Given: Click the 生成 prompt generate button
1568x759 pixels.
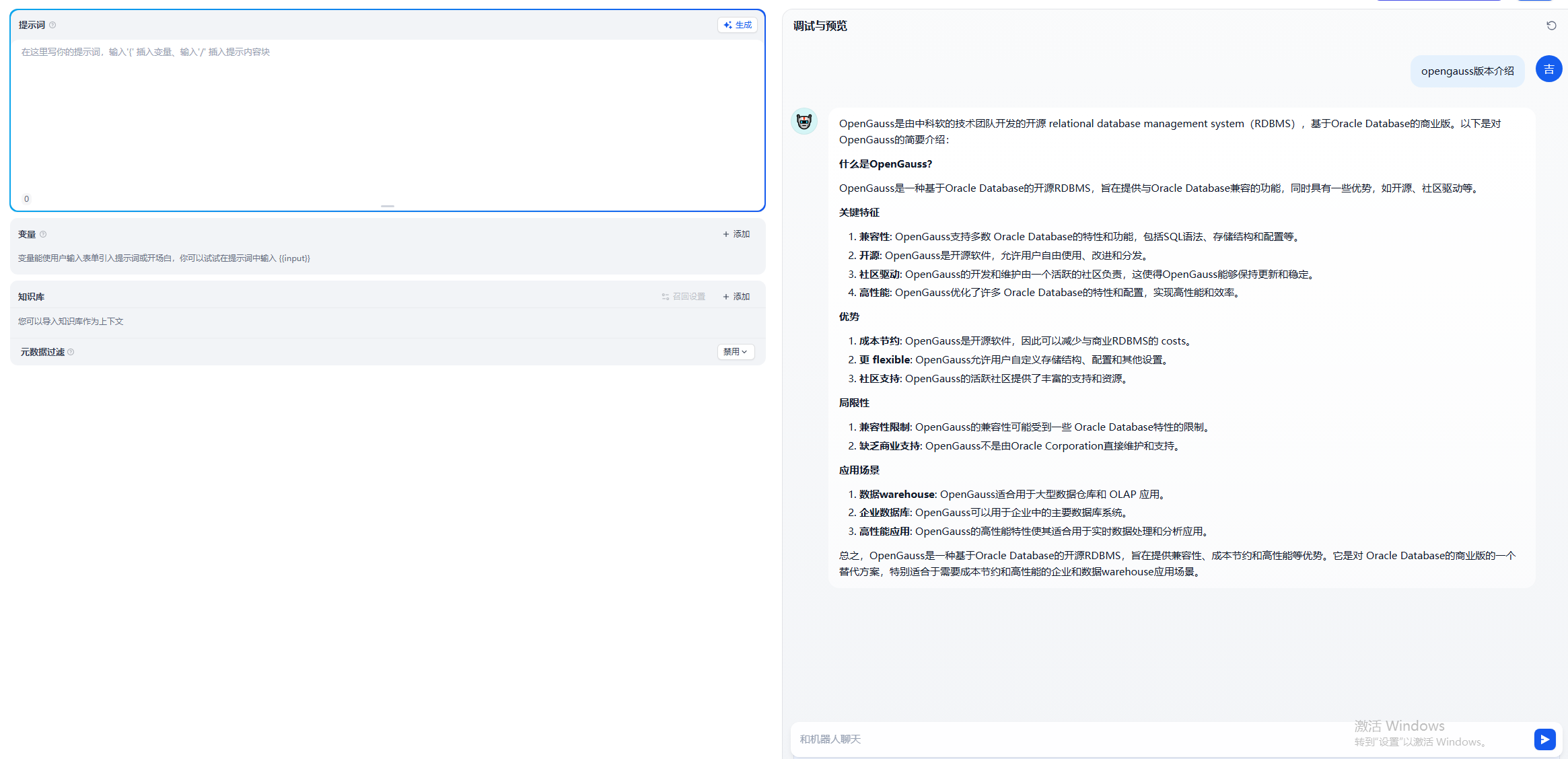Looking at the screenshot, I should [x=738, y=25].
